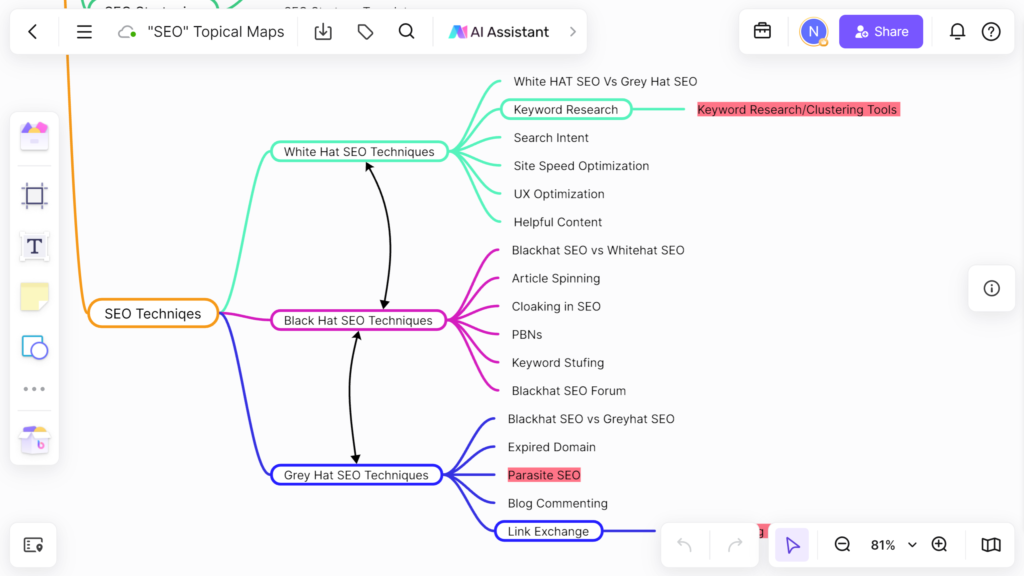Screen dimensions: 1024x576
Task: Open the AI Assistant
Action: click(499, 32)
